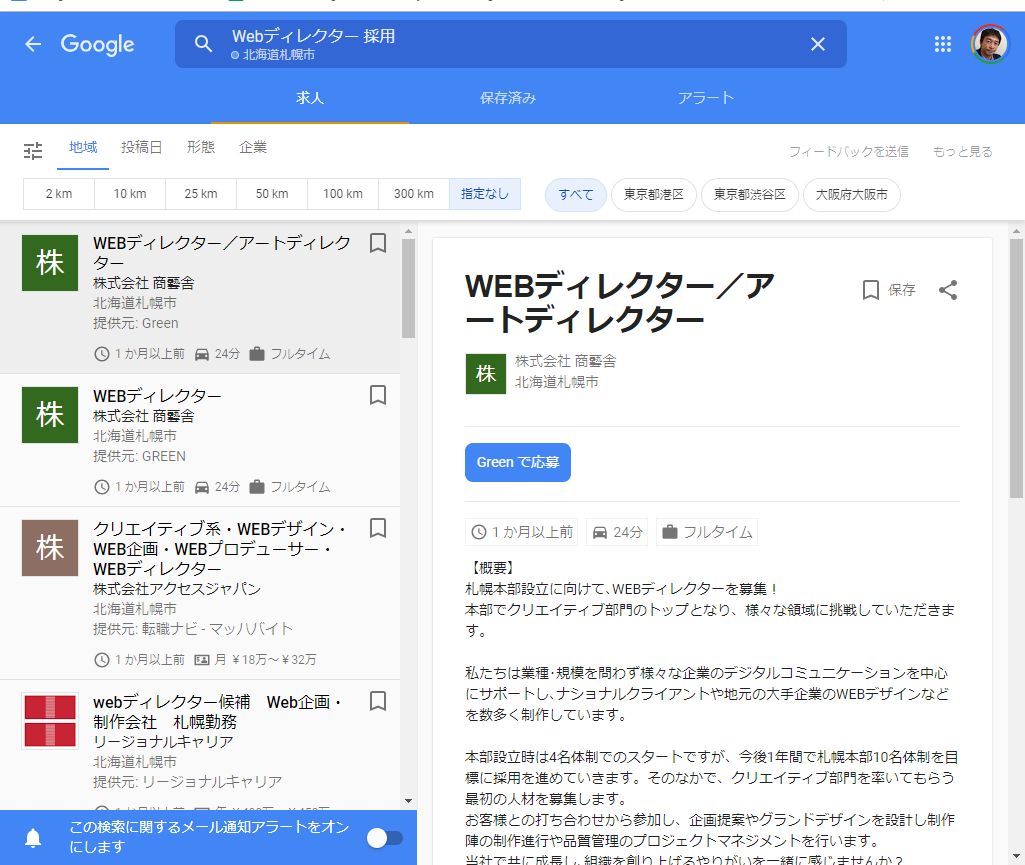Click the Webディレクター 採用 search field
This screenshot has height=865, width=1025.
click(x=511, y=44)
